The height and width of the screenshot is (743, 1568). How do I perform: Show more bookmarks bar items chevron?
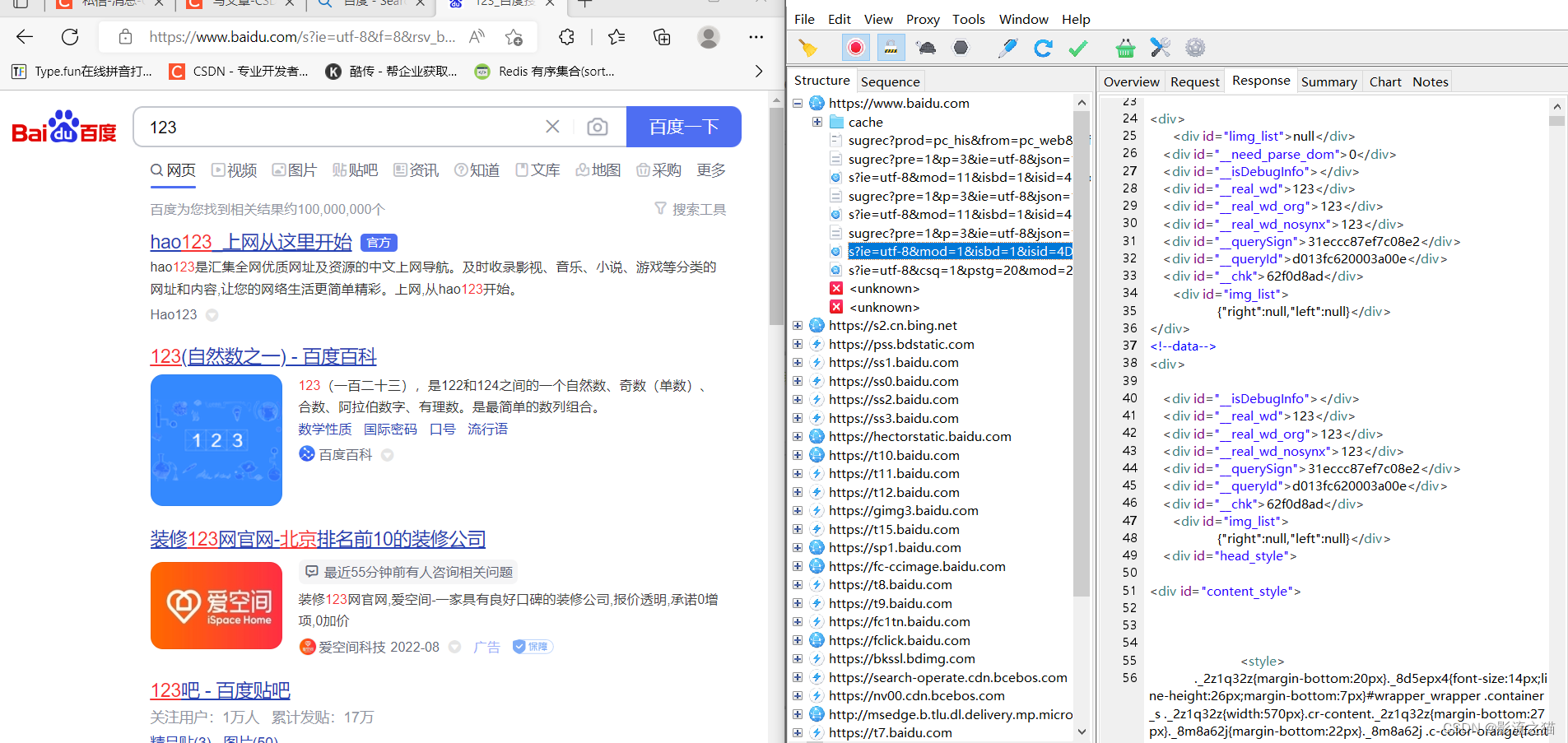(758, 72)
